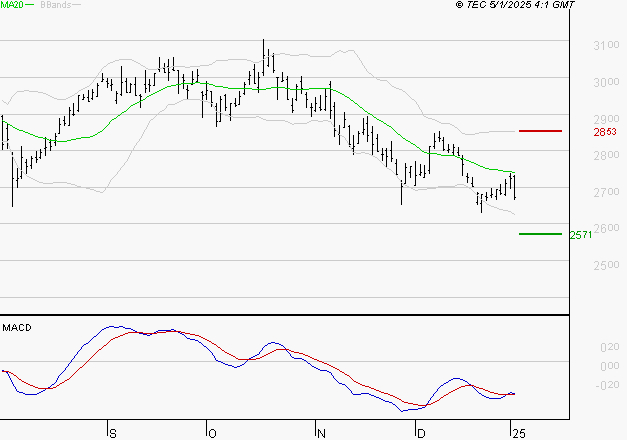The height and width of the screenshot is (440, 627).
Task: Click the 25 year marker on time axis
Action: click(519, 434)
